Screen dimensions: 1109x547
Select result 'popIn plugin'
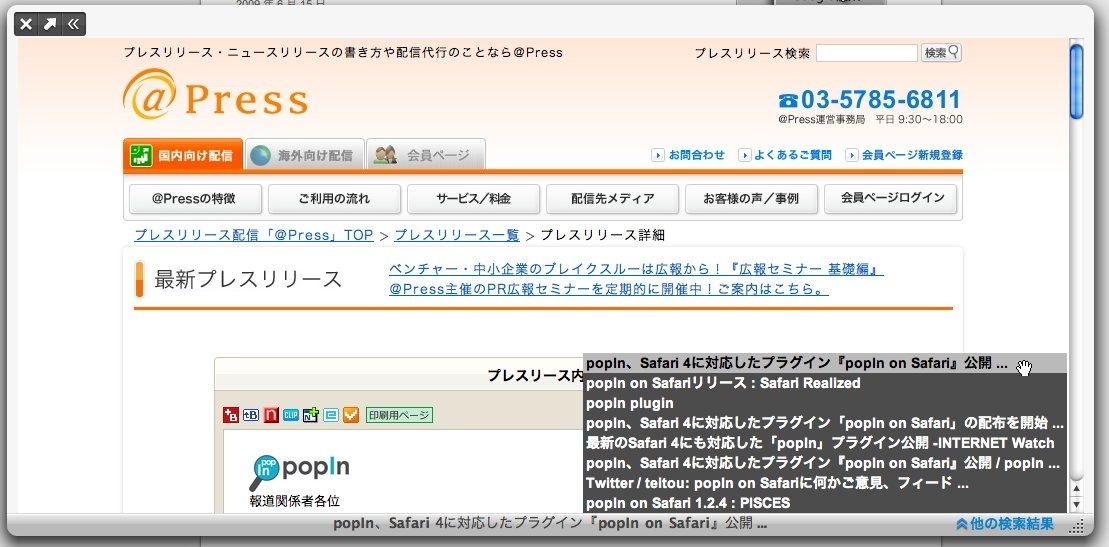825,403
